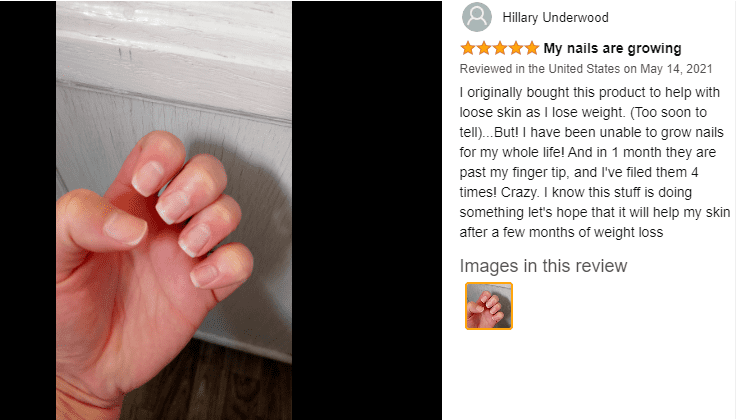Click the Images in this review heading
Screen dimensions: 736x420
[543, 266]
